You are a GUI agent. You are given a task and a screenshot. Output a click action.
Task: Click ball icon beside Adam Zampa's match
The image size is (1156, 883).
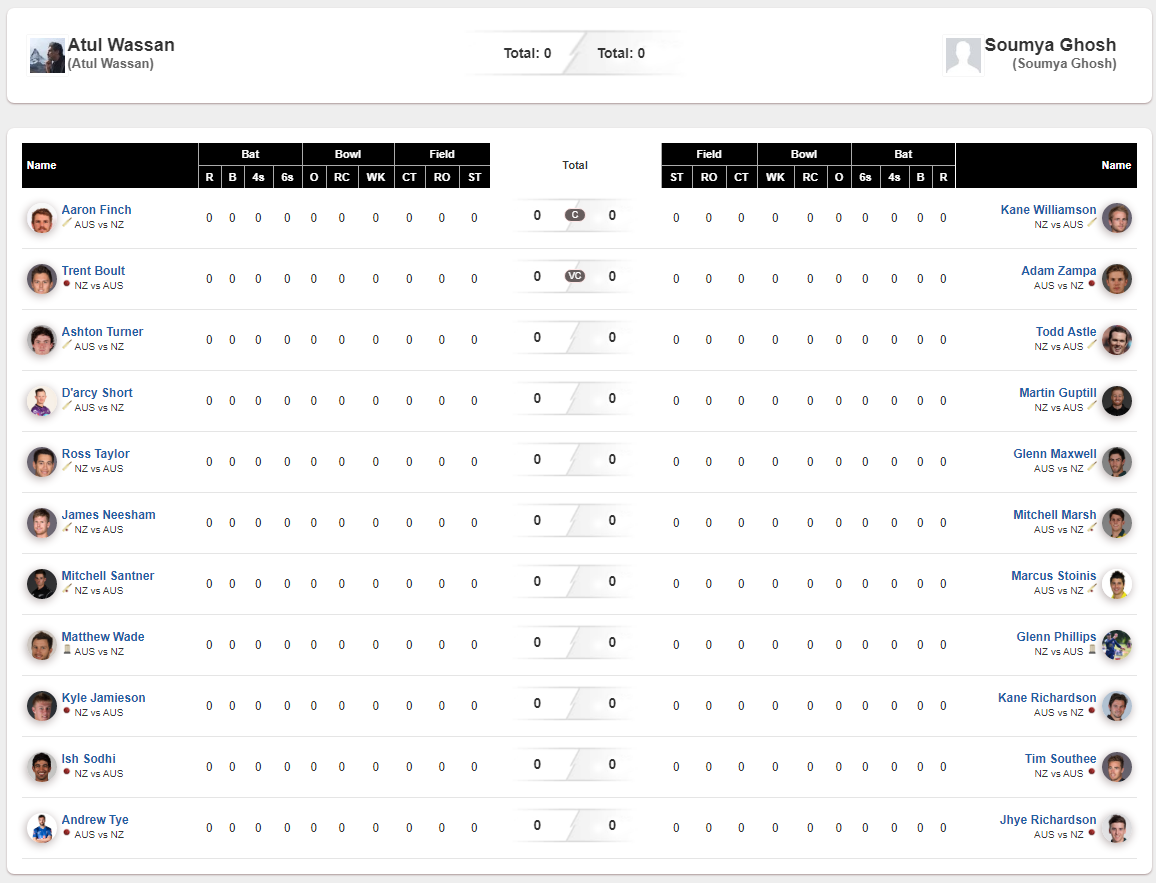1092,284
